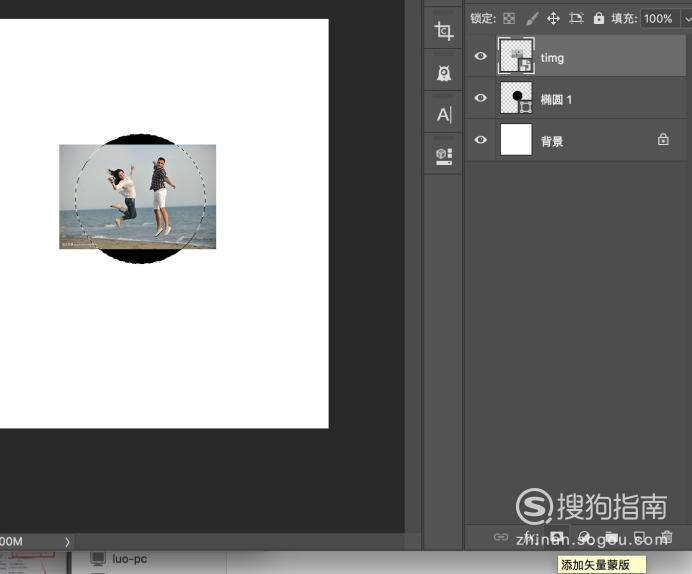Hide the 背景 layer
The width and height of the screenshot is (692, 574).
[x=481, y=140]
